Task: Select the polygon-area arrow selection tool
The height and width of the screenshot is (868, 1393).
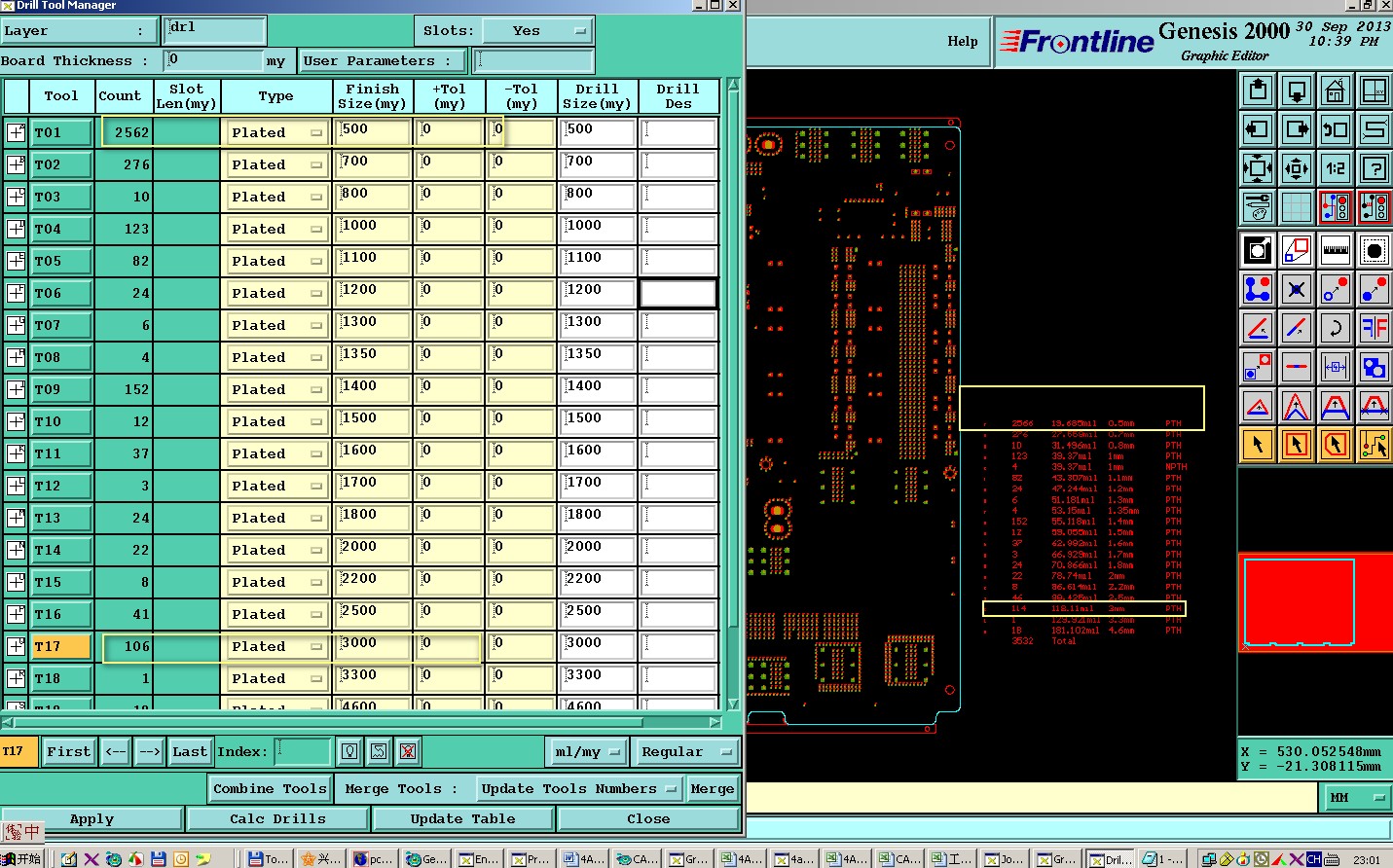Action: 1336,445
